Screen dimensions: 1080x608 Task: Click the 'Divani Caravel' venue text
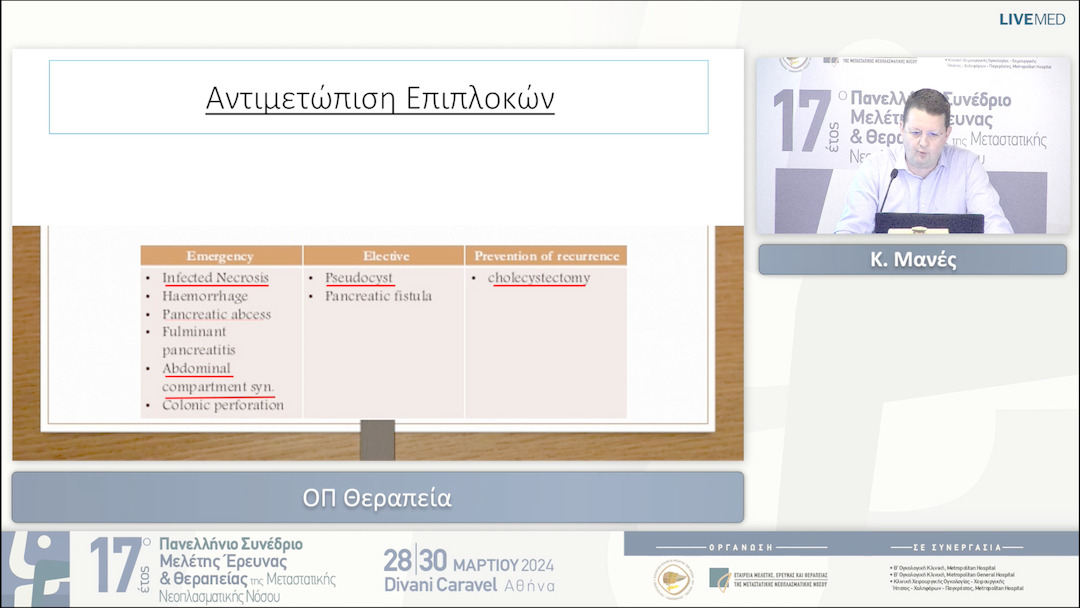tap(436, 585)
